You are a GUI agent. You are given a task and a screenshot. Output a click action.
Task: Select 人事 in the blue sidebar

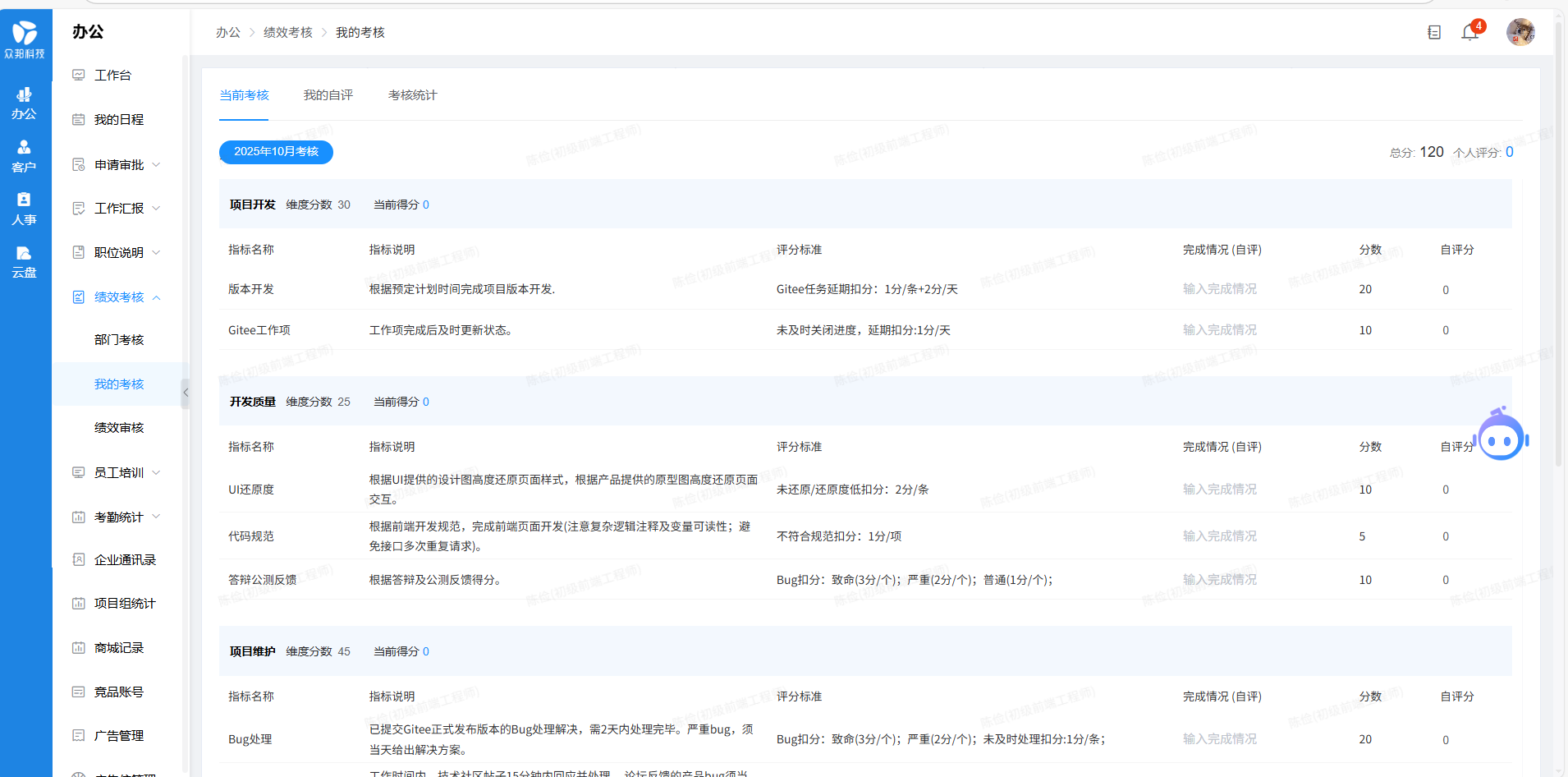pos(24,209)
